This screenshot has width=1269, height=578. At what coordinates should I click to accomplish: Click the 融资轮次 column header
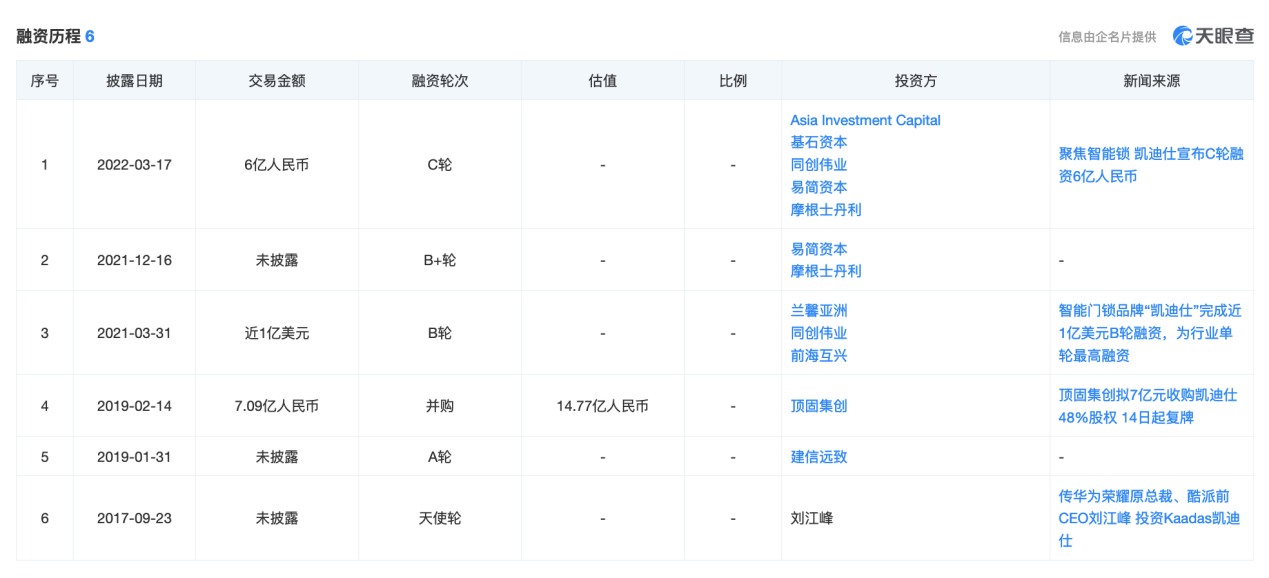pyautogui.click(x=439, y=81)
